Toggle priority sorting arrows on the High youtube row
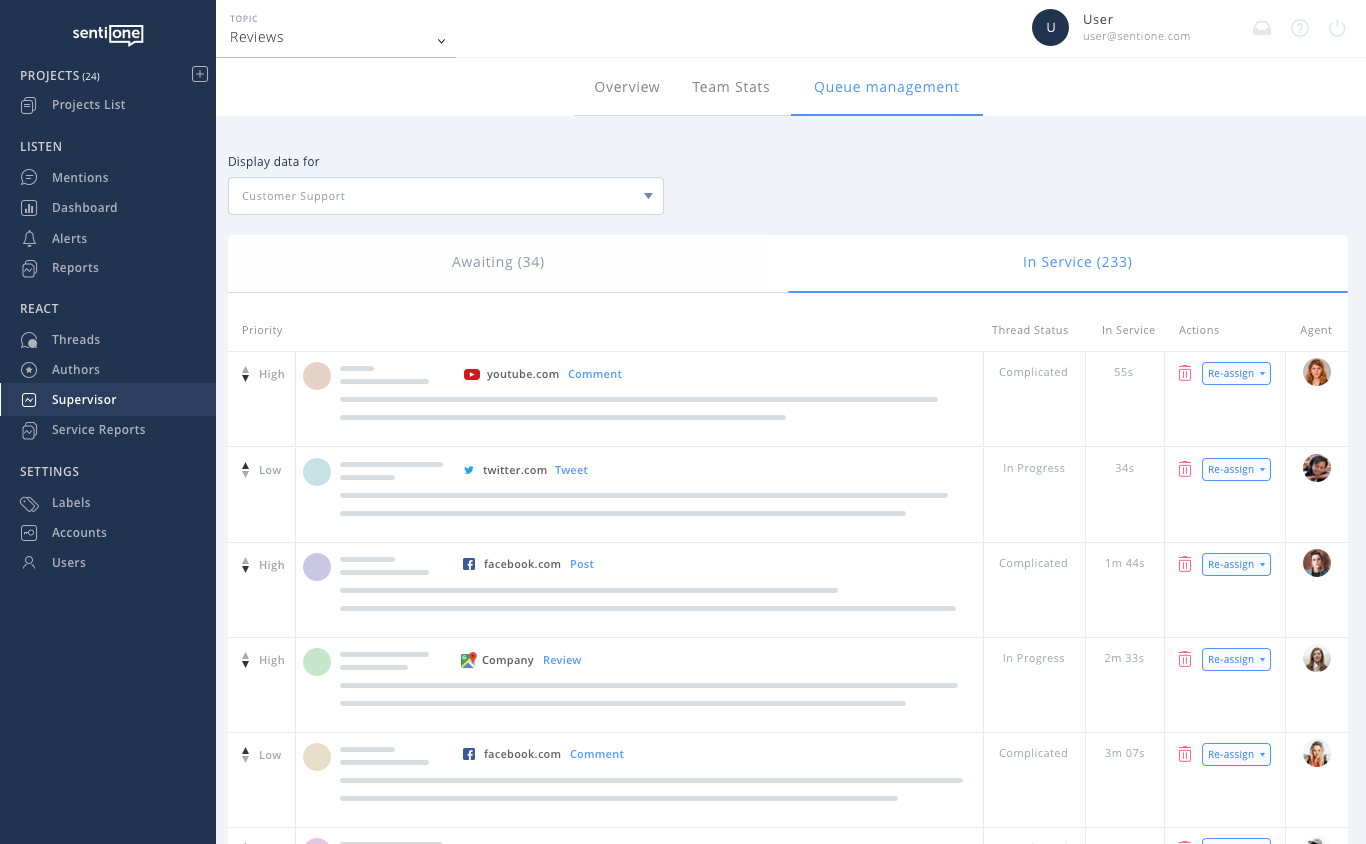1366x844 pixels. (245, 373)
